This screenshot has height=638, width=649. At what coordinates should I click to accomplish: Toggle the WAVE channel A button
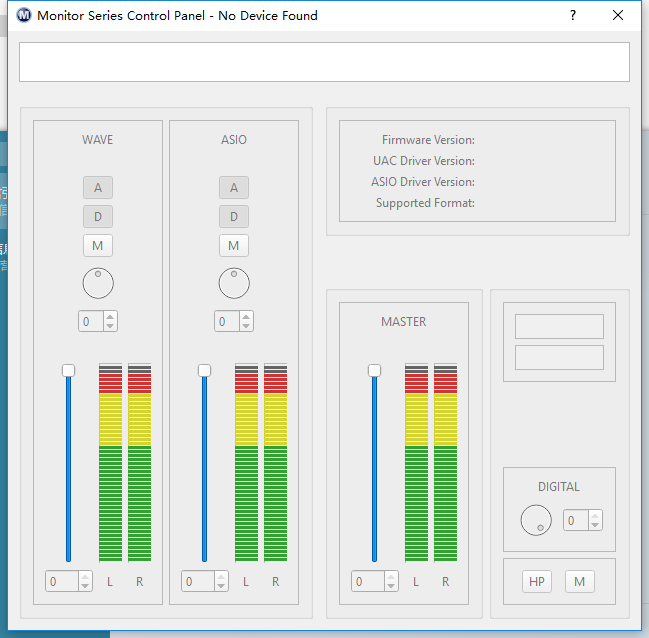tap(98, 187)
